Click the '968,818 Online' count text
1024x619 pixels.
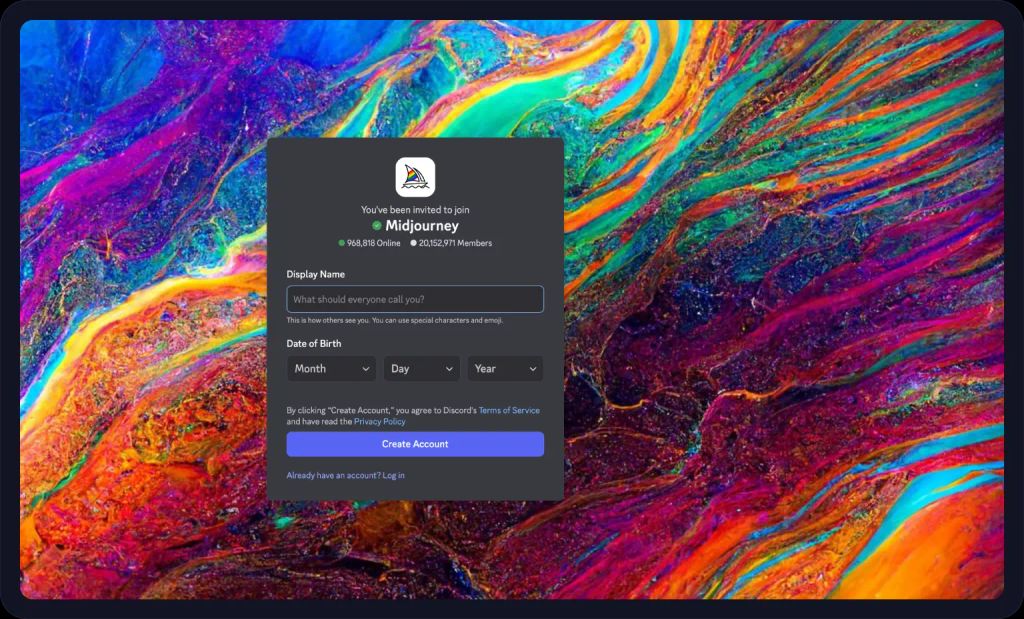pyautogui.click(x=374, y=243)
